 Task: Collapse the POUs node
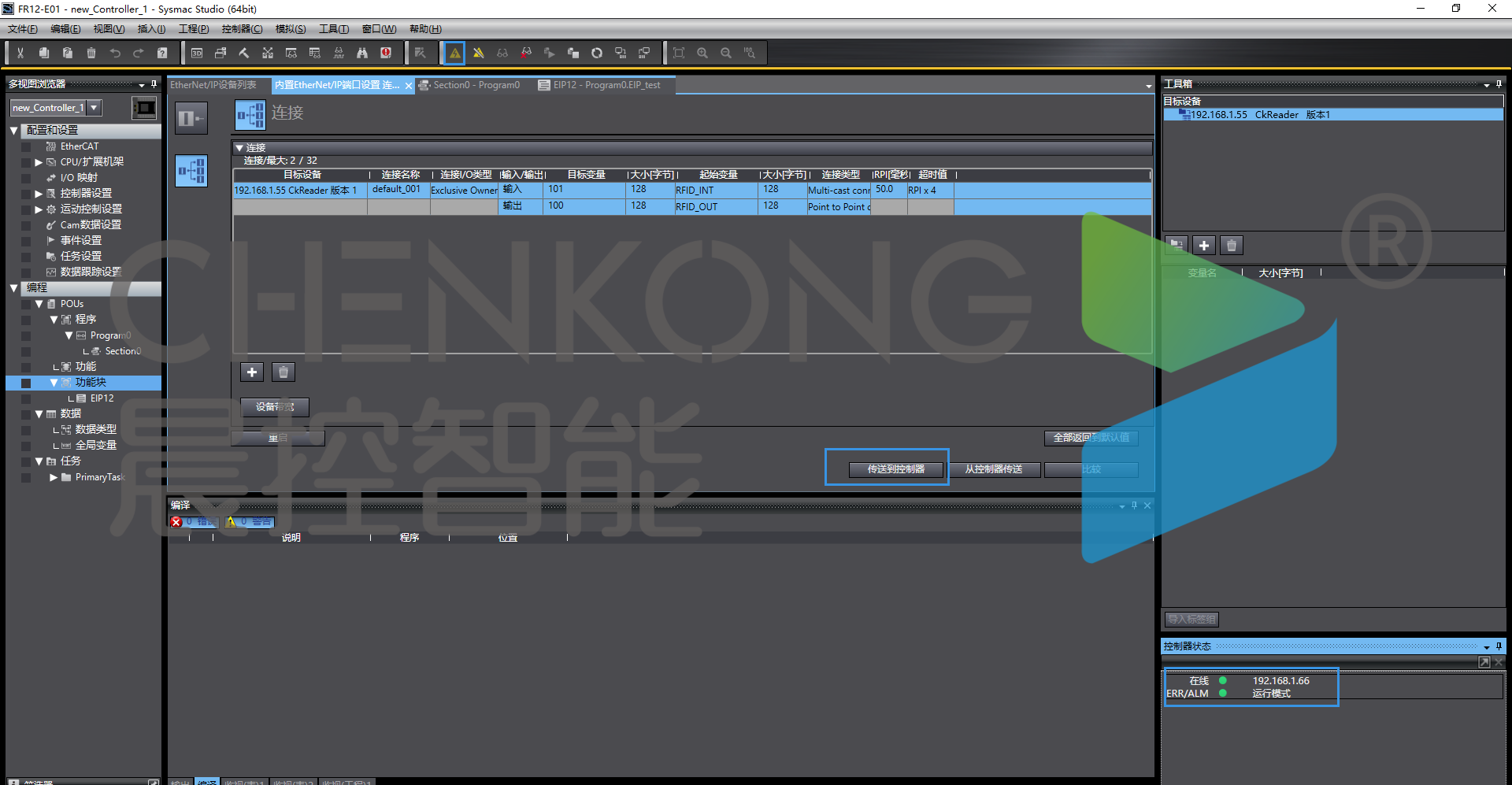tap(39, 304)
